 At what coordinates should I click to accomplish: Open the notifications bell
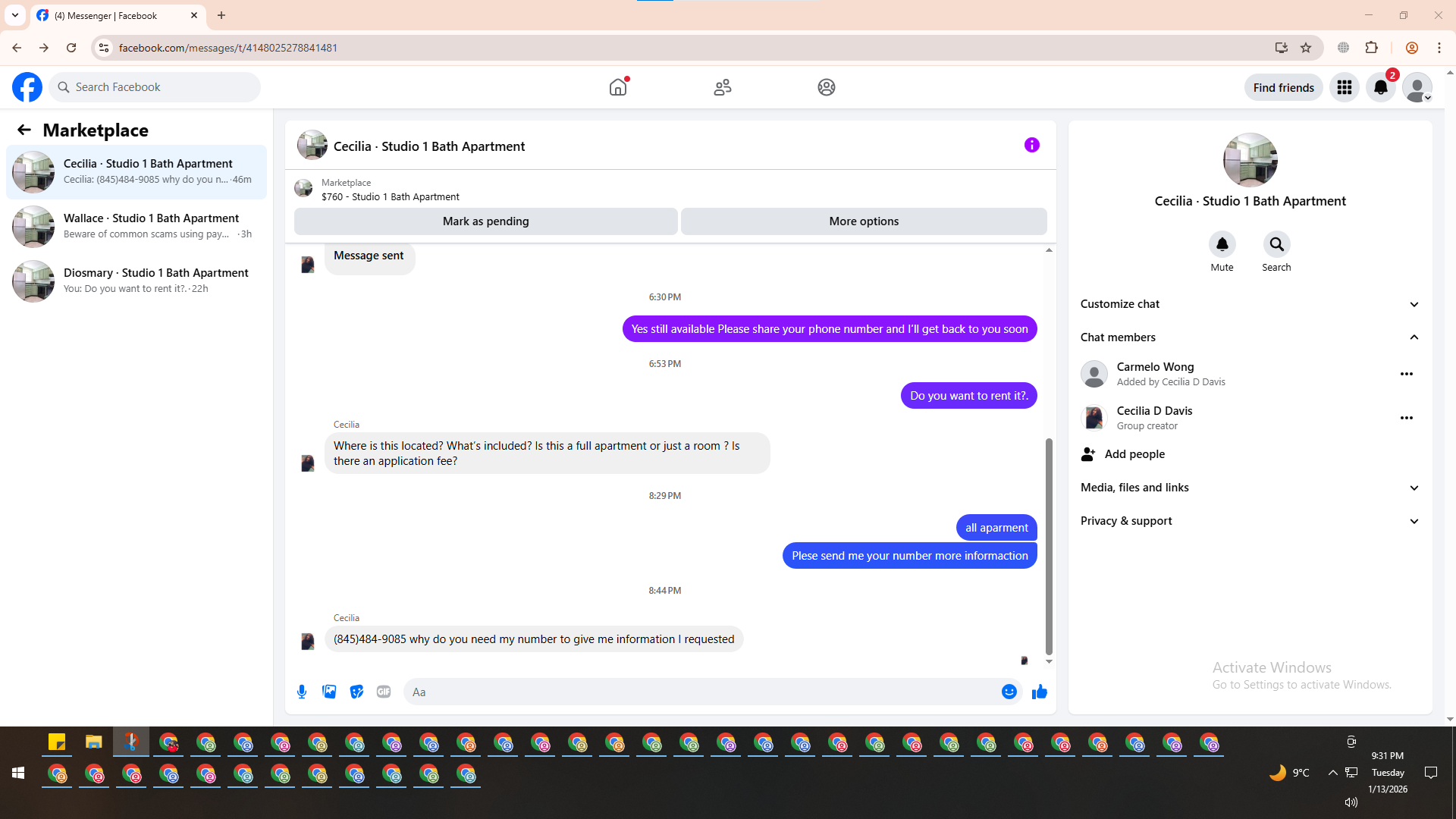(1381, 87)
